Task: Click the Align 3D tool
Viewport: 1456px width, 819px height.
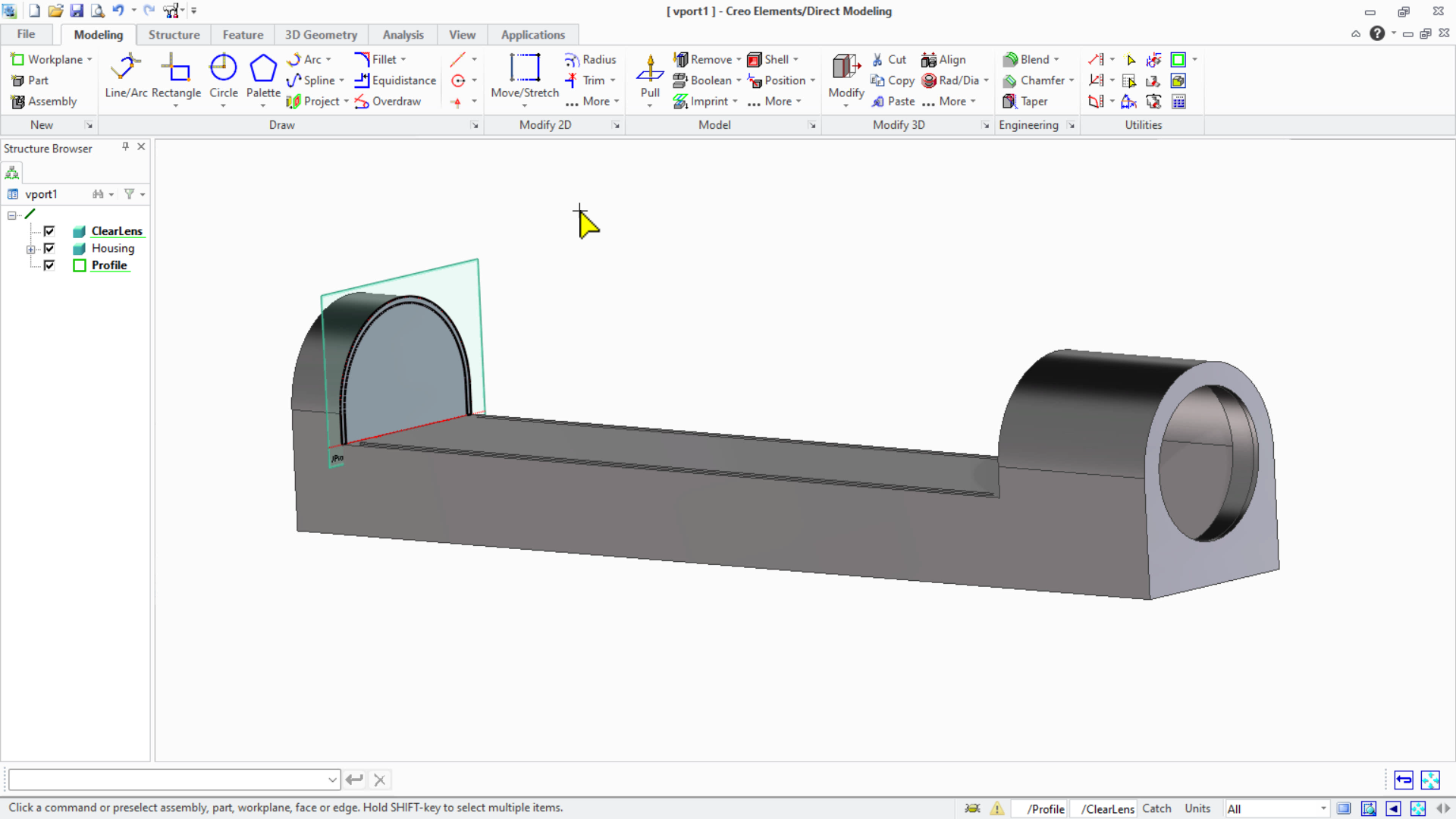Action: (x=943, y=59)
